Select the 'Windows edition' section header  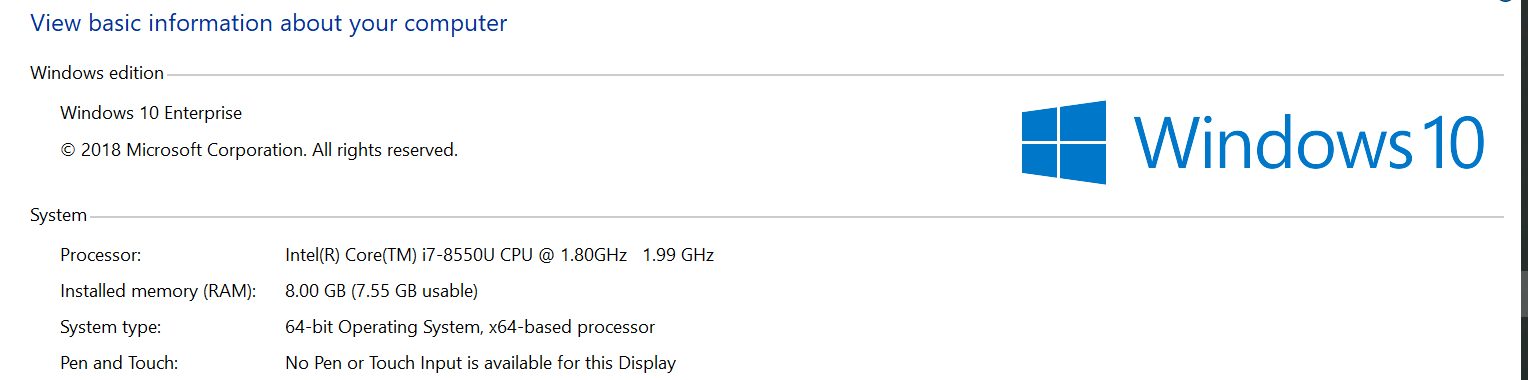pos(97,73)
